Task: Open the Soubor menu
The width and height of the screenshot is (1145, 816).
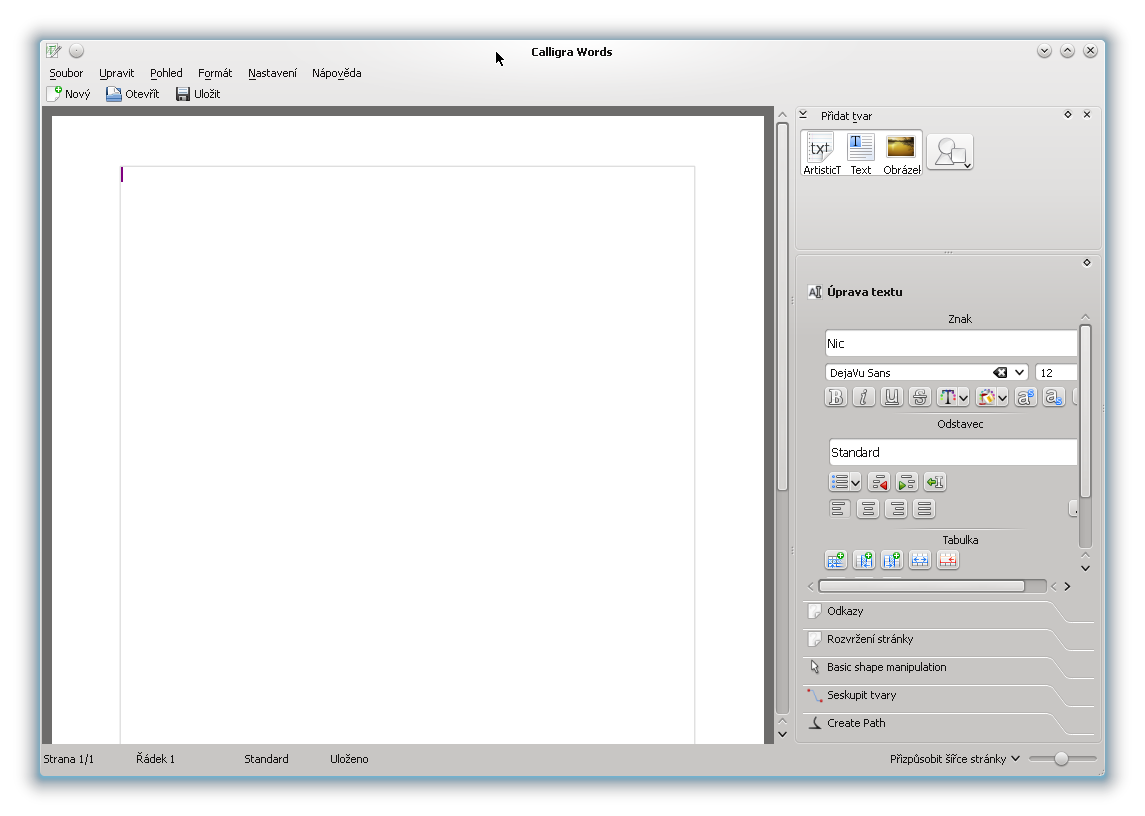Action: [x=66, y=73]
